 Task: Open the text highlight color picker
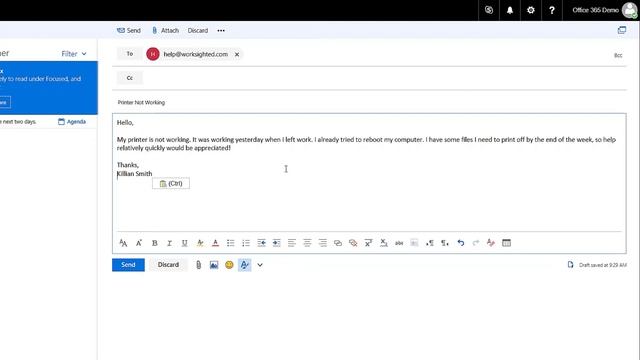(x=200, y=243)
